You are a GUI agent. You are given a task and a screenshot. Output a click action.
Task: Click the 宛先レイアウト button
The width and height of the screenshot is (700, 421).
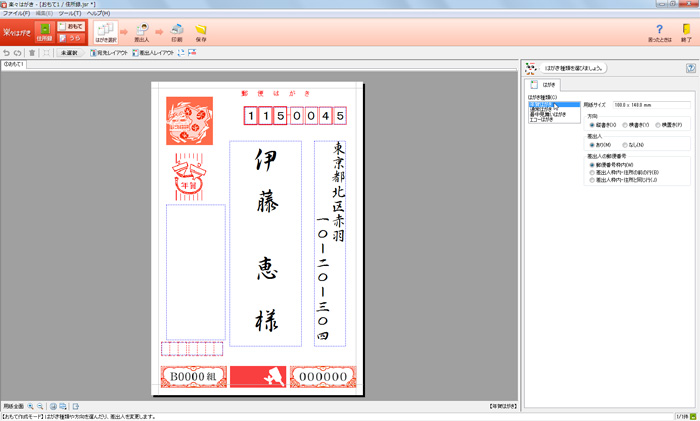coord(109,53)
